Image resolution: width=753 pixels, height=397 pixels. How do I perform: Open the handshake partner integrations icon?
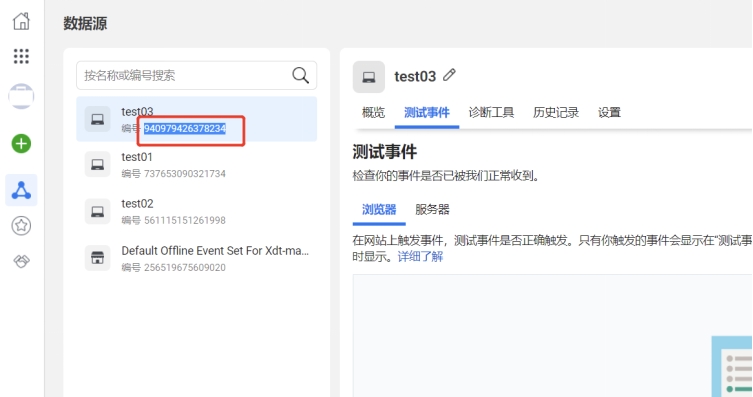21,261
